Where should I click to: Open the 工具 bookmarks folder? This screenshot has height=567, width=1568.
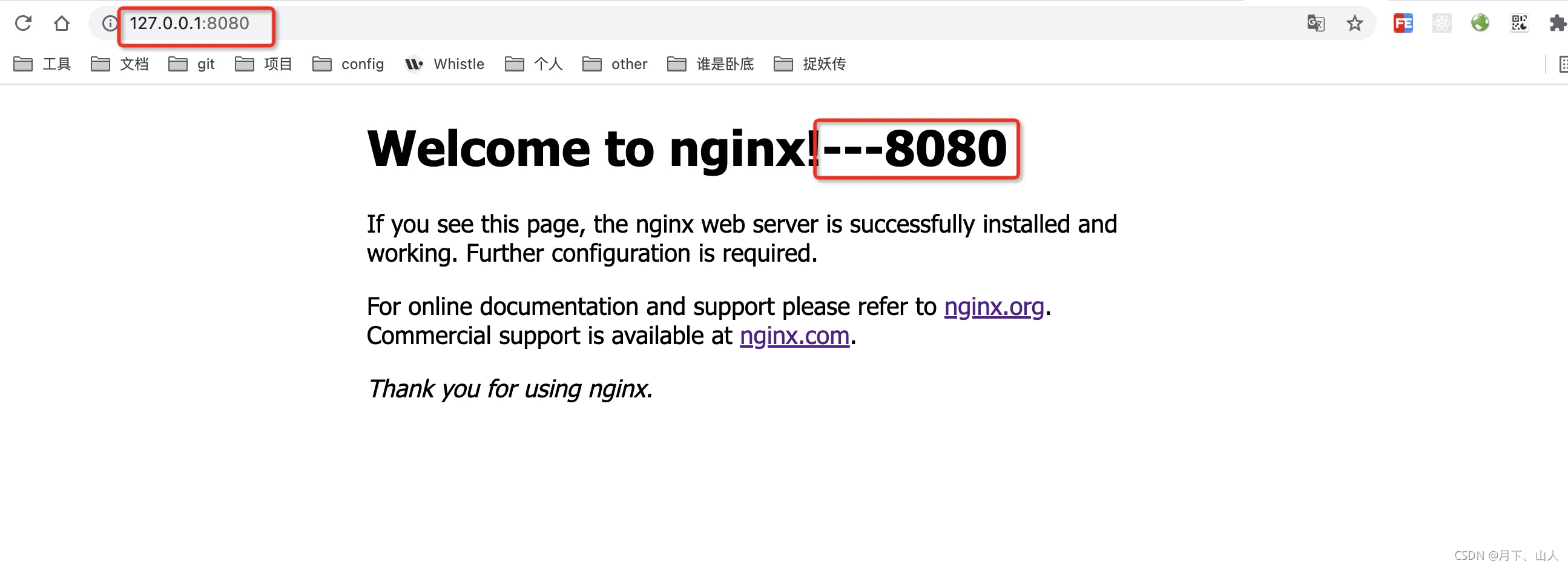(42, 64)
